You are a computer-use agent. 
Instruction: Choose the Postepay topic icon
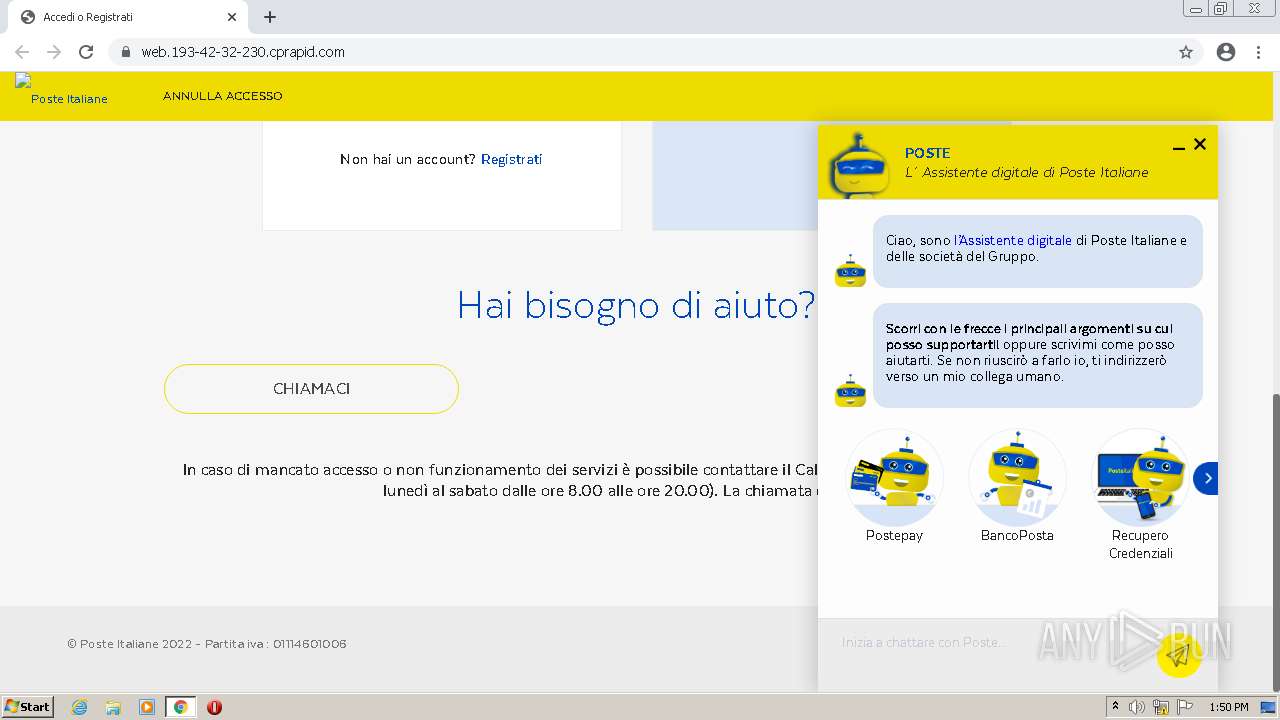(x=894, y=477)
